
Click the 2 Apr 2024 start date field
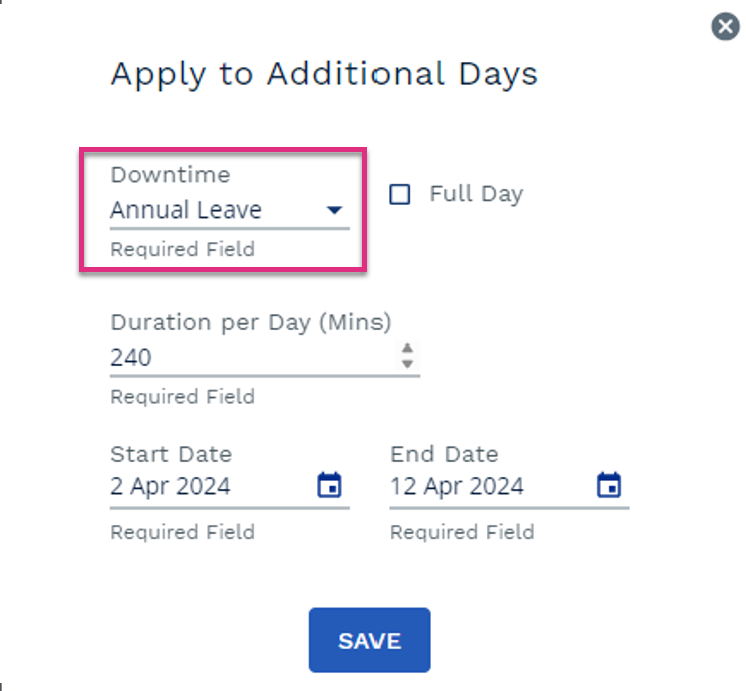coord(213,486)
